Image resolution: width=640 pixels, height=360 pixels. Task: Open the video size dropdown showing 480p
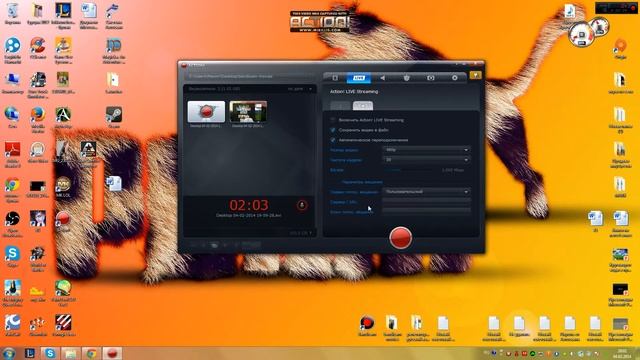(x=427, y=150)
